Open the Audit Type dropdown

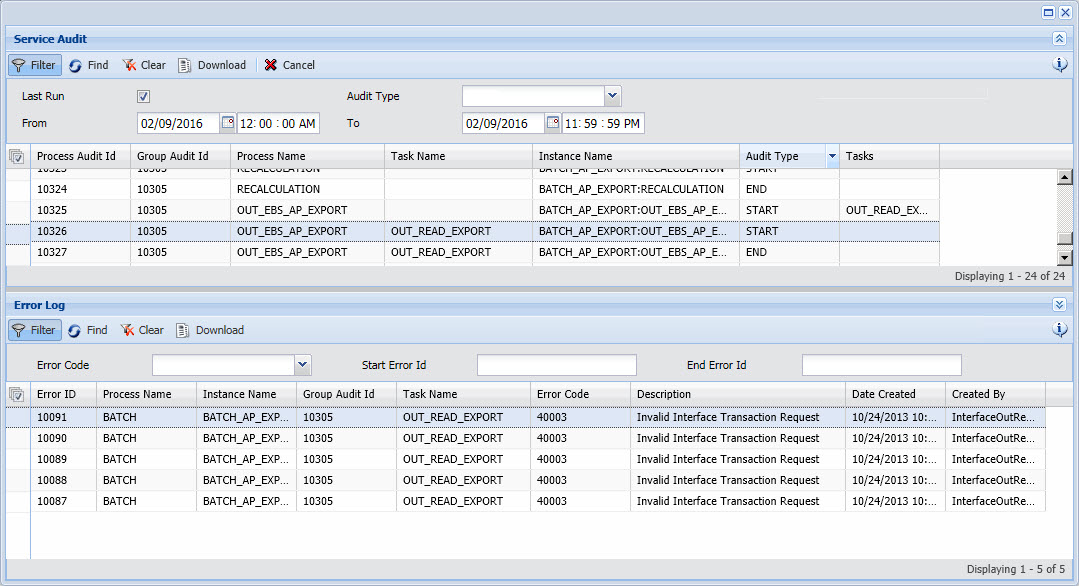(x=613, y=96)
